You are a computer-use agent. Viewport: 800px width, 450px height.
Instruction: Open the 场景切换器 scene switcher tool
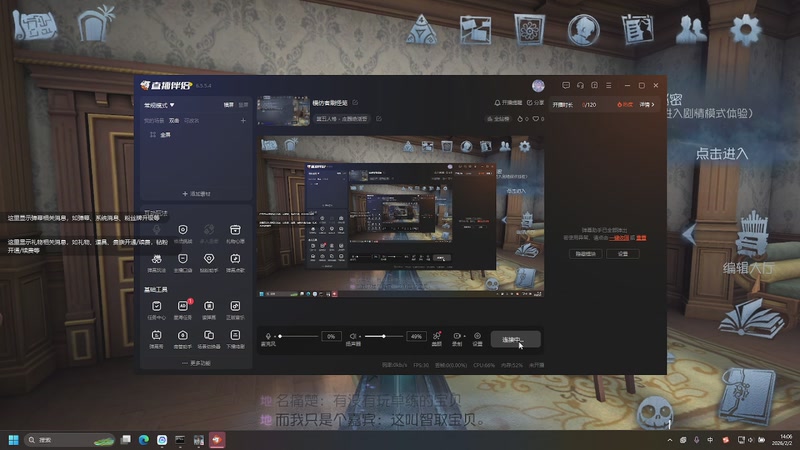click(x=209, y=338)
